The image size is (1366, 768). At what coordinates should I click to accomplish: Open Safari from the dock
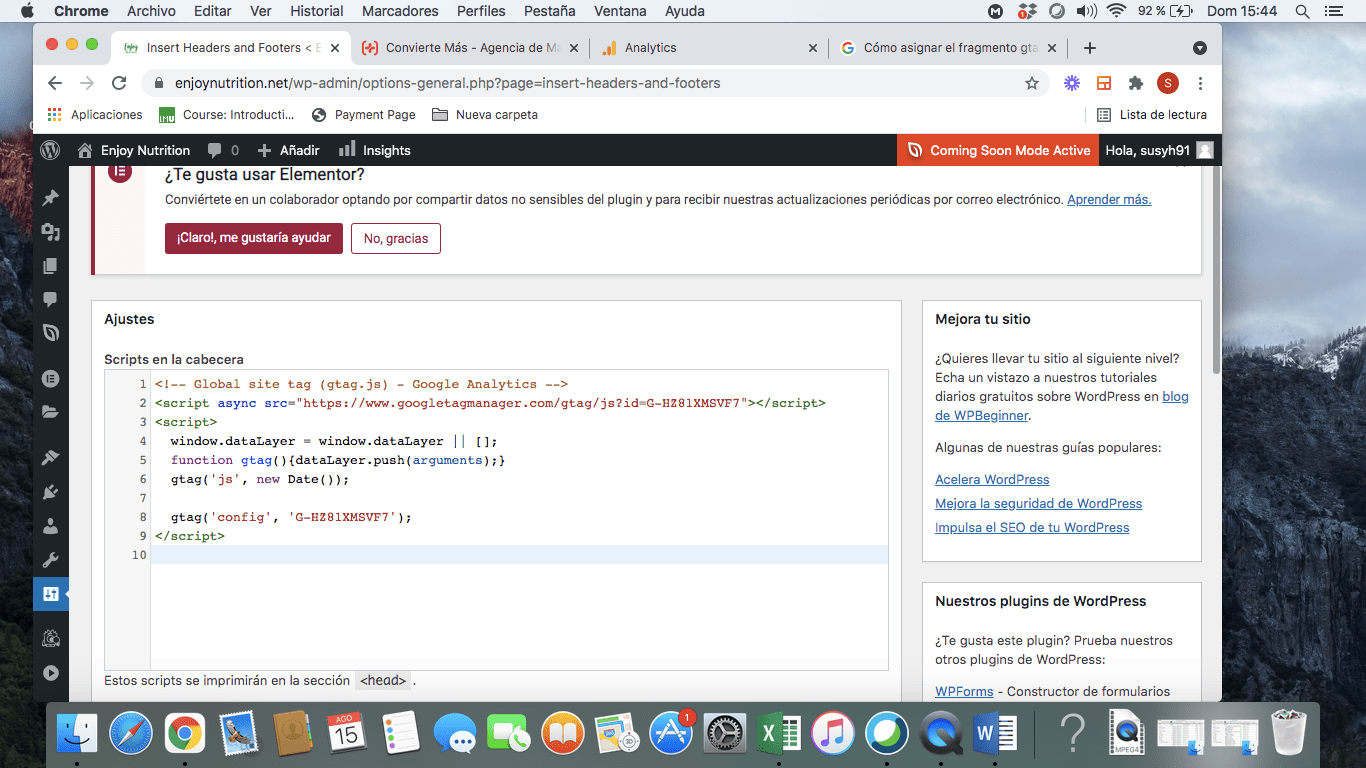(x=130, y=733)
